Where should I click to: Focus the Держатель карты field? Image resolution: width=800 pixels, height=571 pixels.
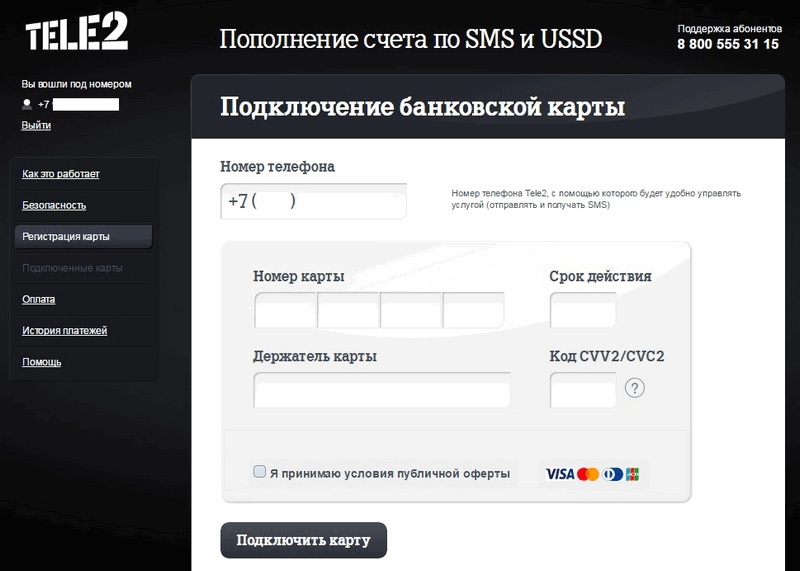click(382, 390)
